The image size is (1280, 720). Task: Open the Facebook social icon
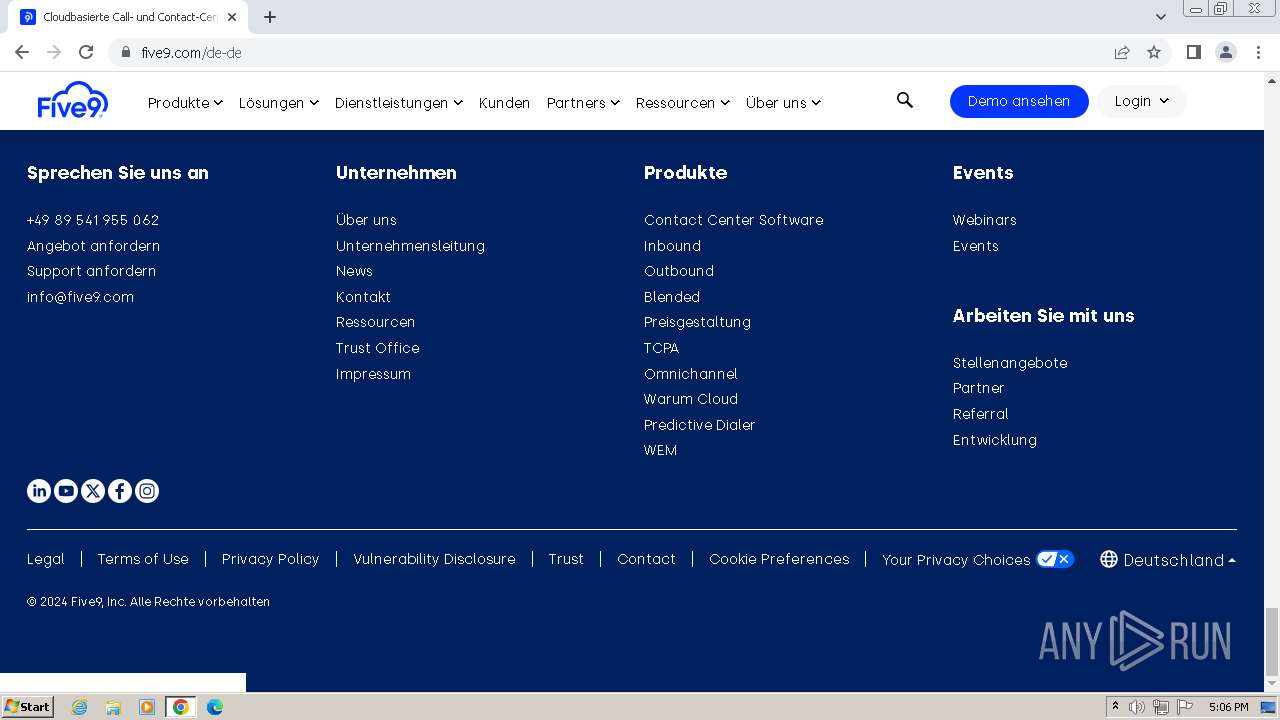point(120,491)
